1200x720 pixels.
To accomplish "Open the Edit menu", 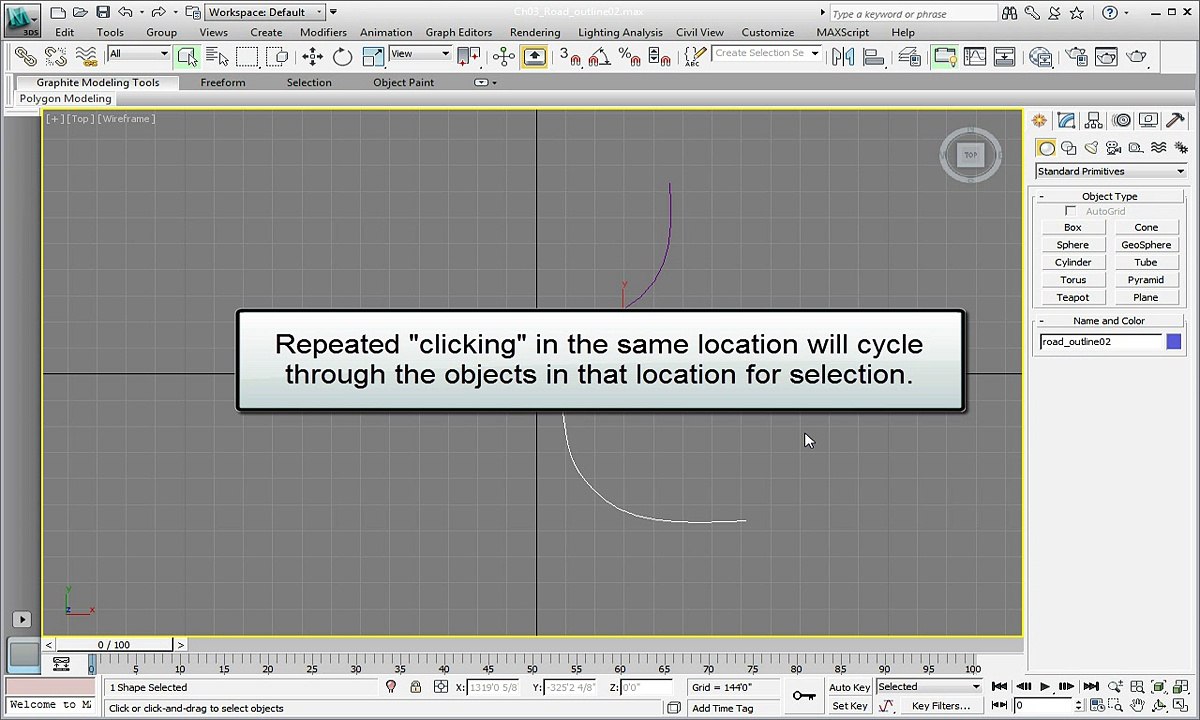I will [65, 32].
